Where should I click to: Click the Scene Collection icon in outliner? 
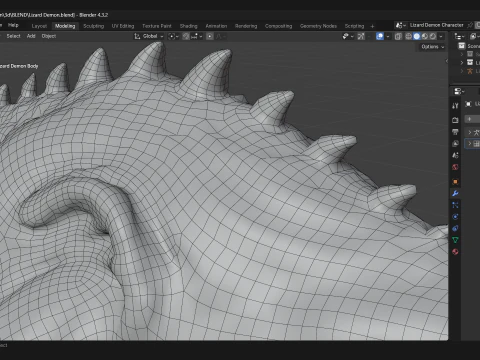(462, 46)
